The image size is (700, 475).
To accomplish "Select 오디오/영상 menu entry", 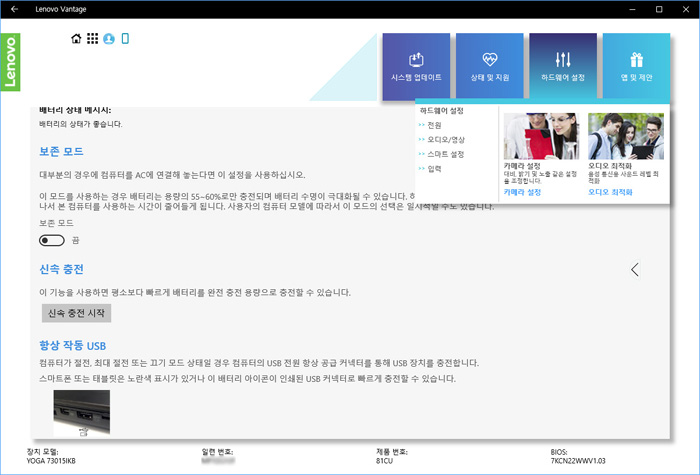I will 446,140.
